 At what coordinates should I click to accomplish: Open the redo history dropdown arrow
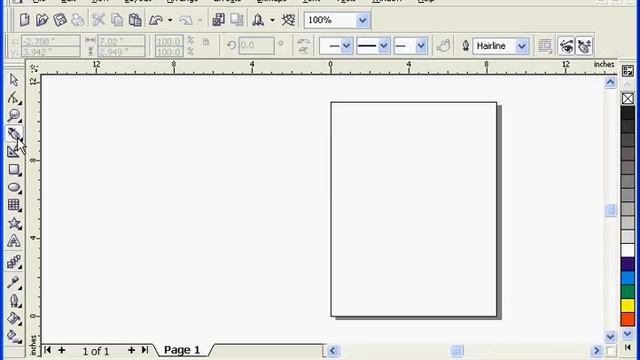tap(200, 20)
